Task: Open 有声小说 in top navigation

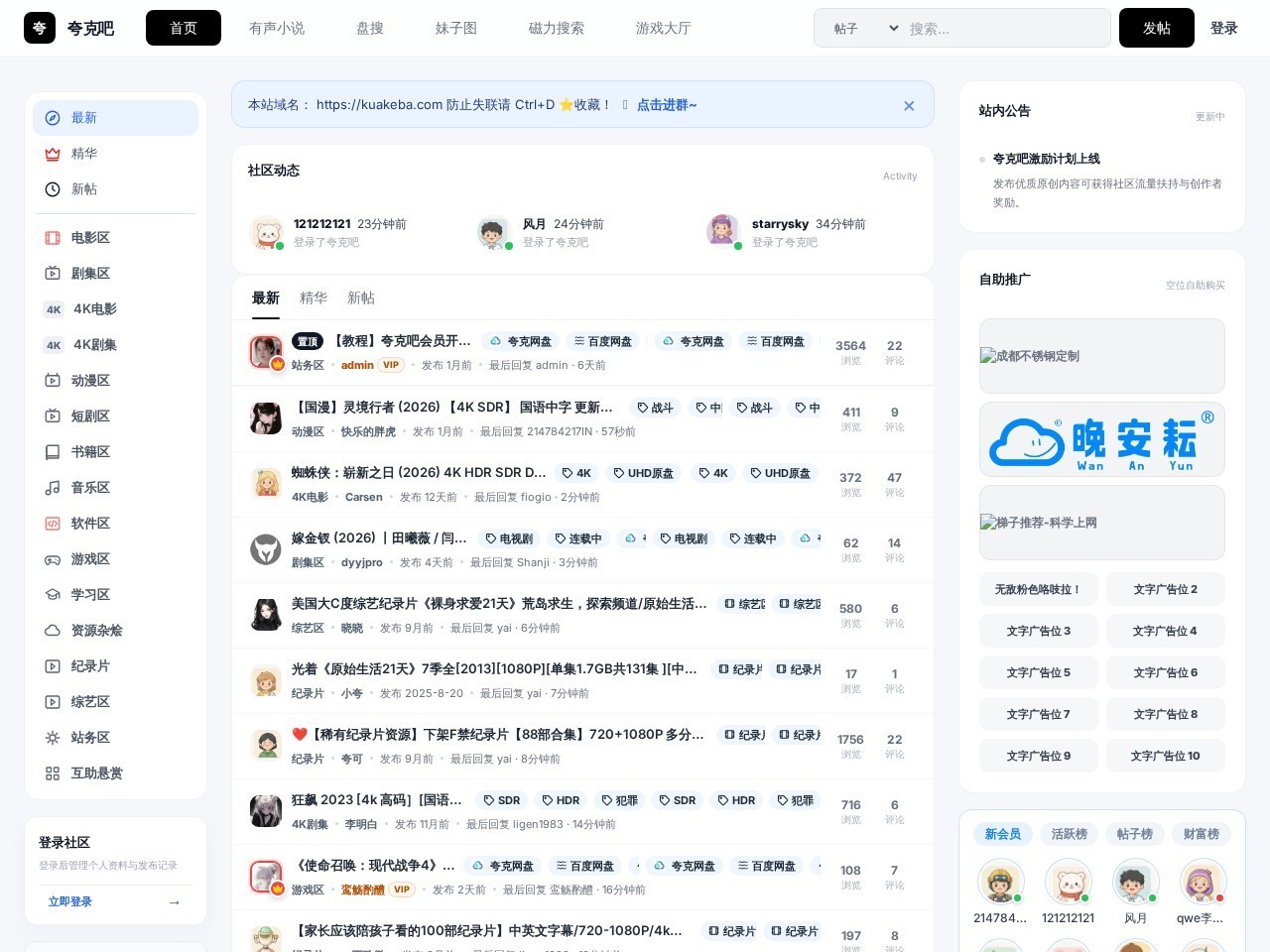Action: click(277, 28)
